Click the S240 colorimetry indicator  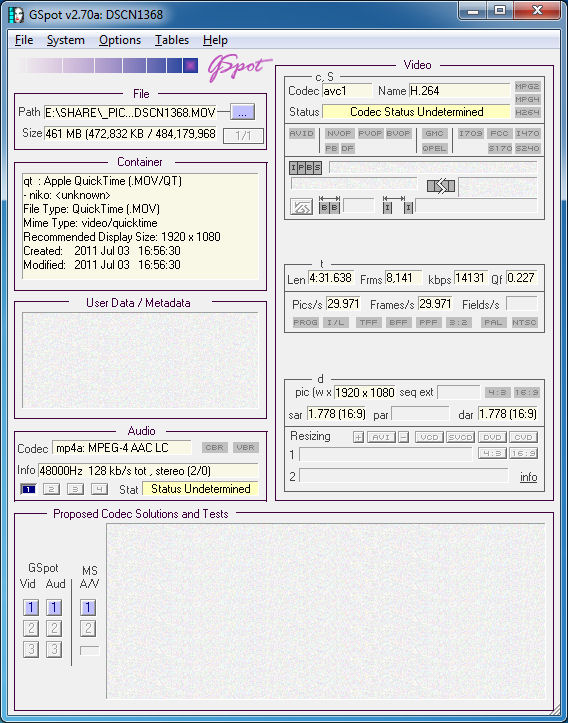(x=527, y=148)
